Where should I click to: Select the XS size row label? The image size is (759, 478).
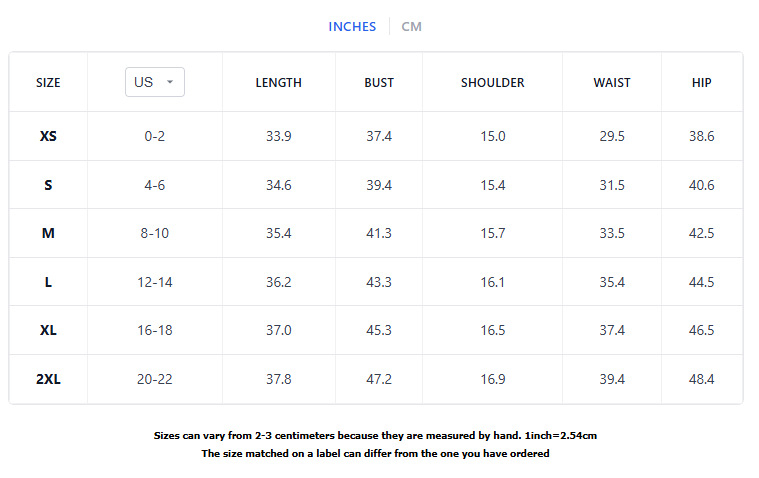coord(48,136)
